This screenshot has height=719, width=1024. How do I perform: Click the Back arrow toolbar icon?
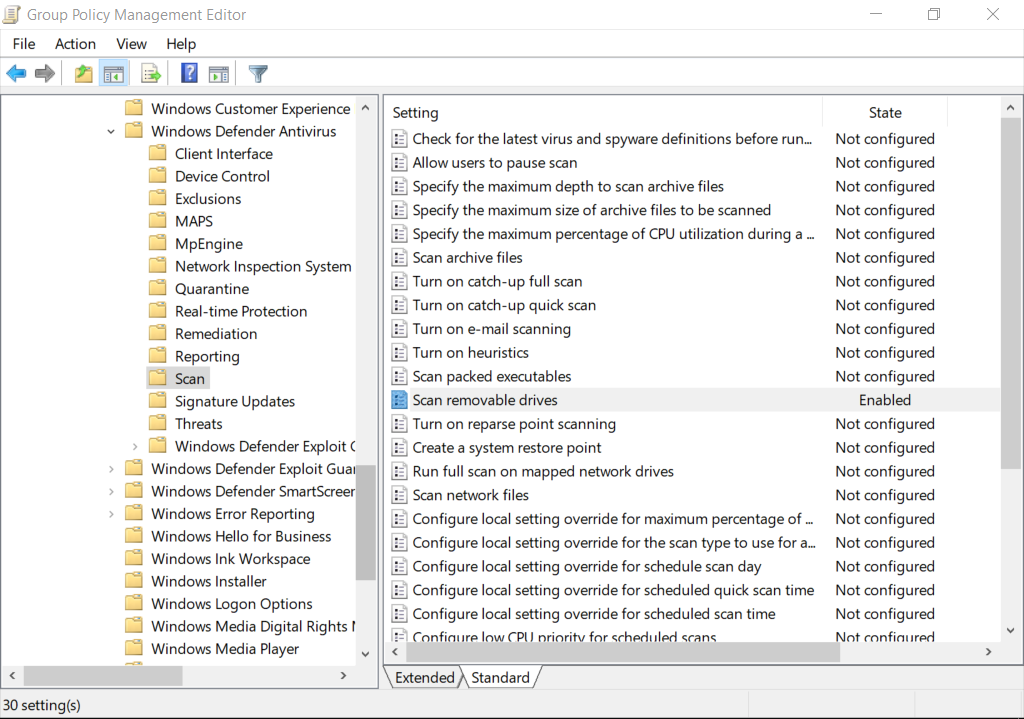pyautogui.click(x=16, y=73)
